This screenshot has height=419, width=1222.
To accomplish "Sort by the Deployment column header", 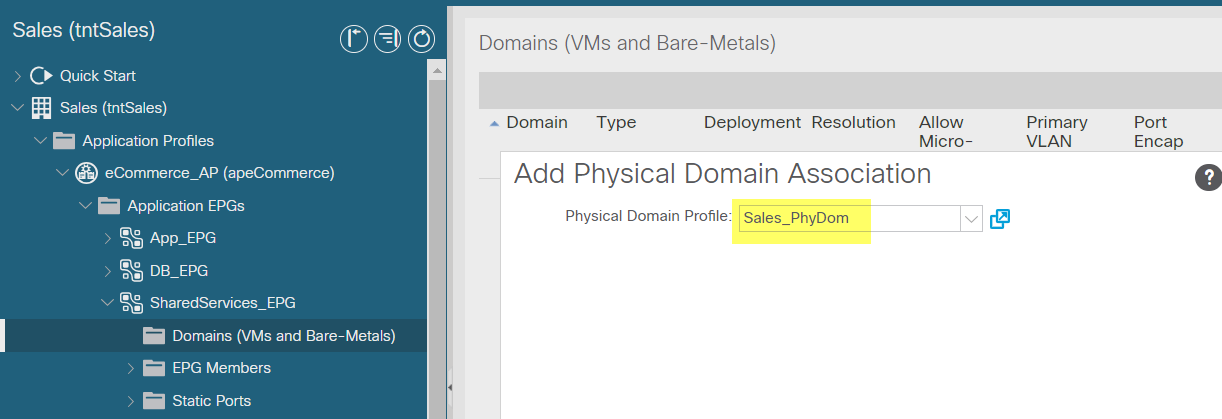I will coord(752,123).
